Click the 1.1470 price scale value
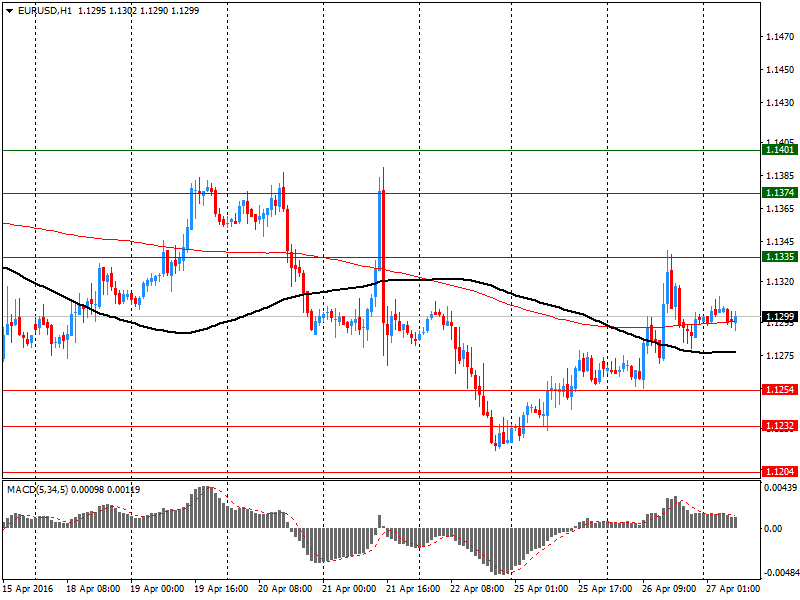This screenshot has width=800, height=600. (x=780, y=37)
